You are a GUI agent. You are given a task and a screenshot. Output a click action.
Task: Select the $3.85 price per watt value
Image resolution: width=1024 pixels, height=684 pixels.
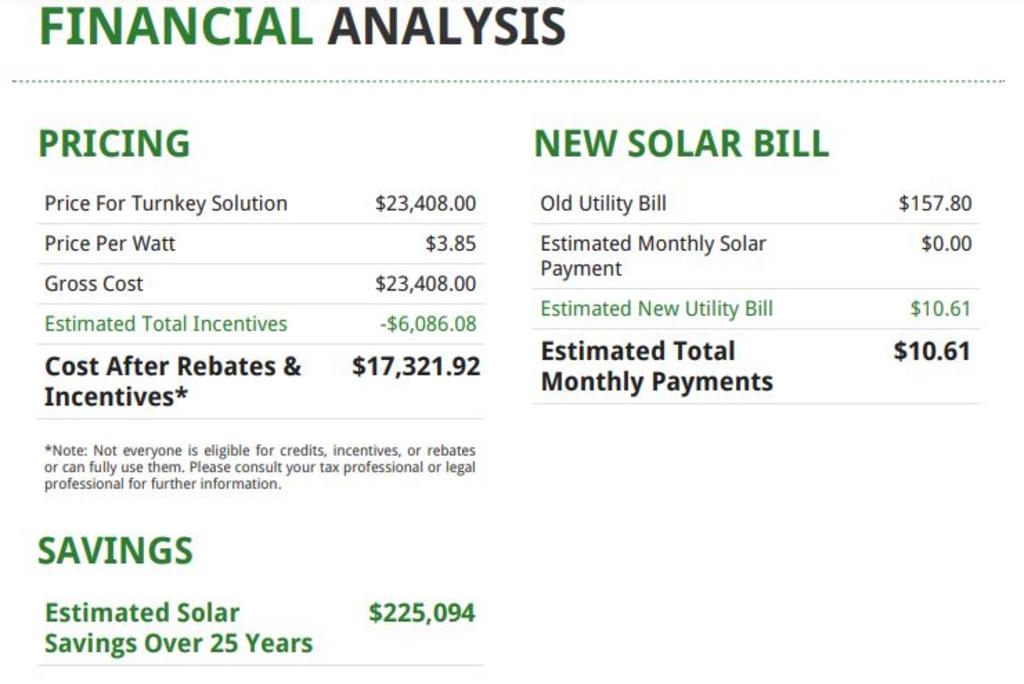pos(450,244)
